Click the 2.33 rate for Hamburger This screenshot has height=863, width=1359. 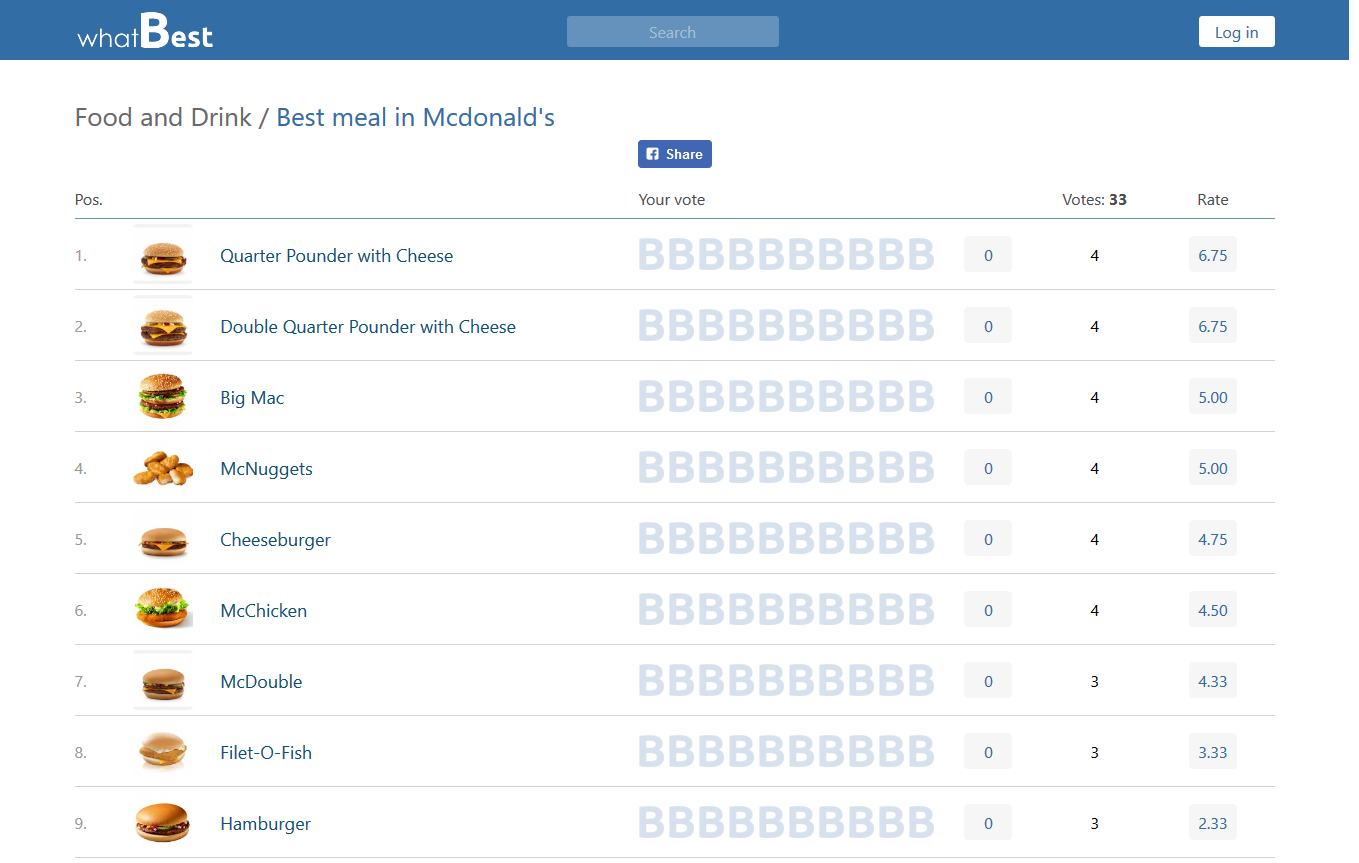[1213, 823]
